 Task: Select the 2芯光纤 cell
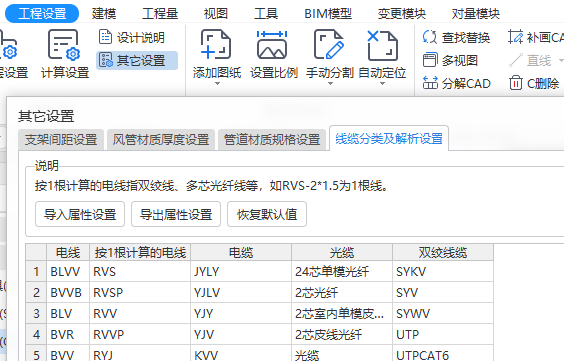pyautogui.click(x=342, y=292)
